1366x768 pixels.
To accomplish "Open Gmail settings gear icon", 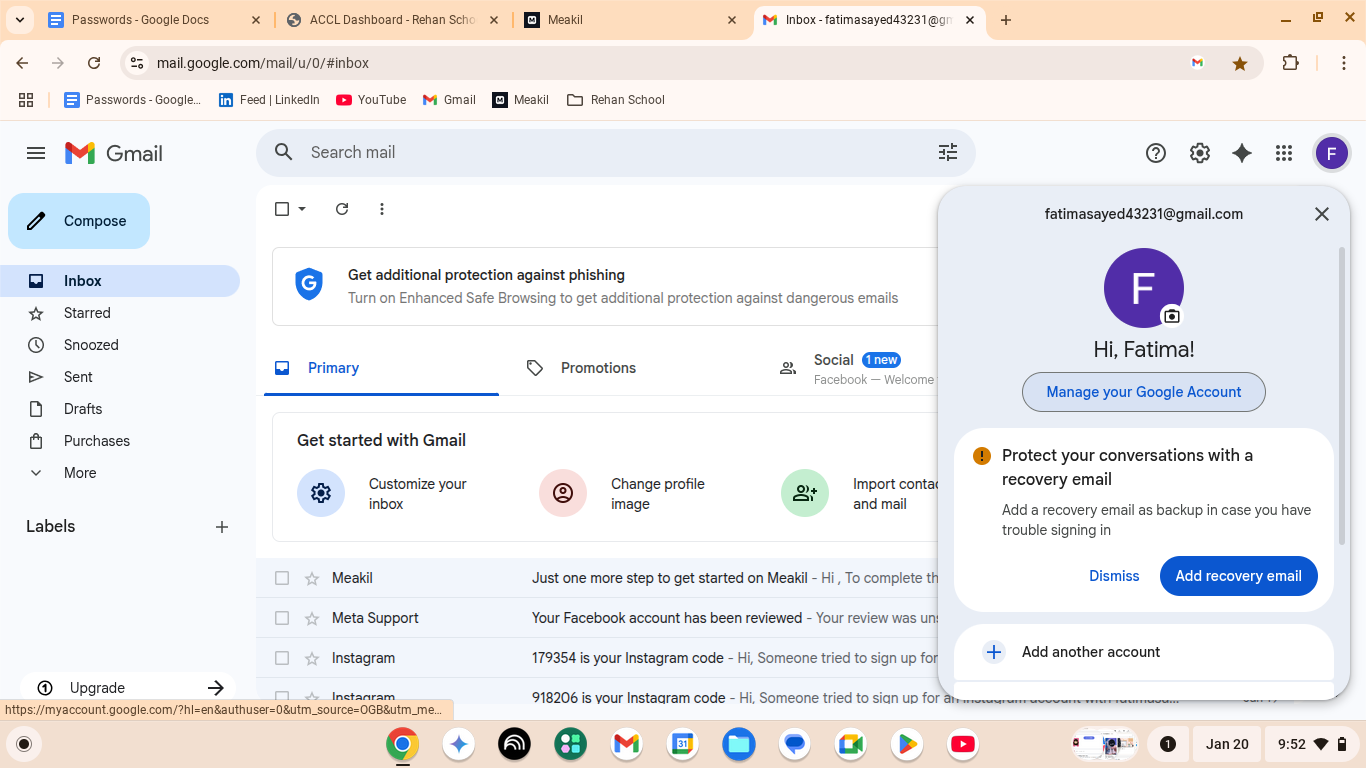I will pyautogui.click(x=1199, y=153).
